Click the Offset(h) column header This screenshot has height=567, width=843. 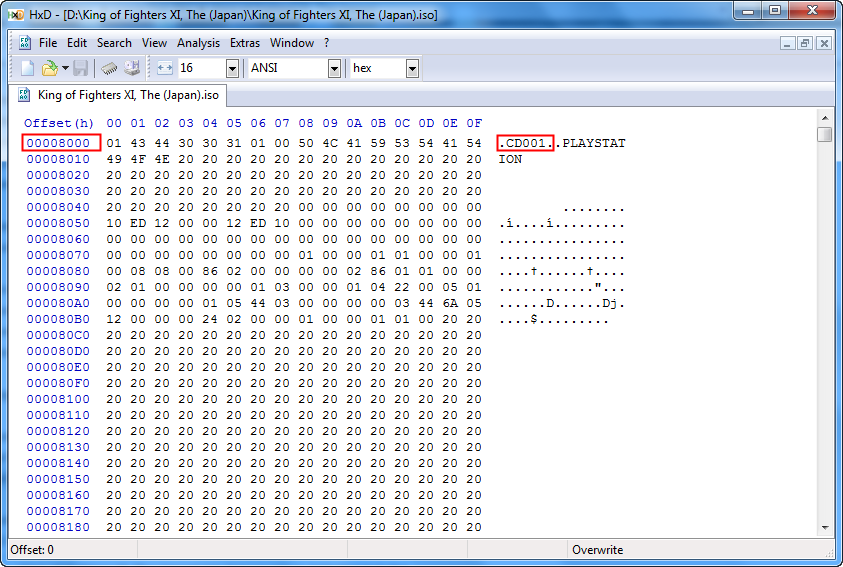tap(59, 123)
